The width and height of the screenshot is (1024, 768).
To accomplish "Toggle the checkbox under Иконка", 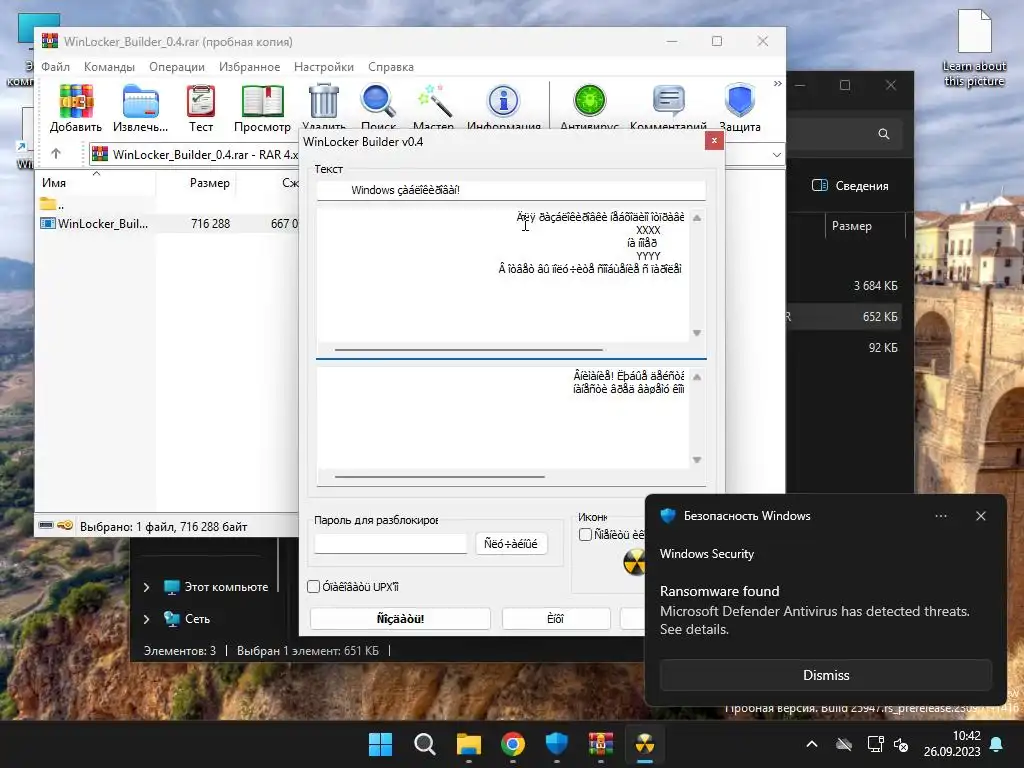I will pos(586,534).
